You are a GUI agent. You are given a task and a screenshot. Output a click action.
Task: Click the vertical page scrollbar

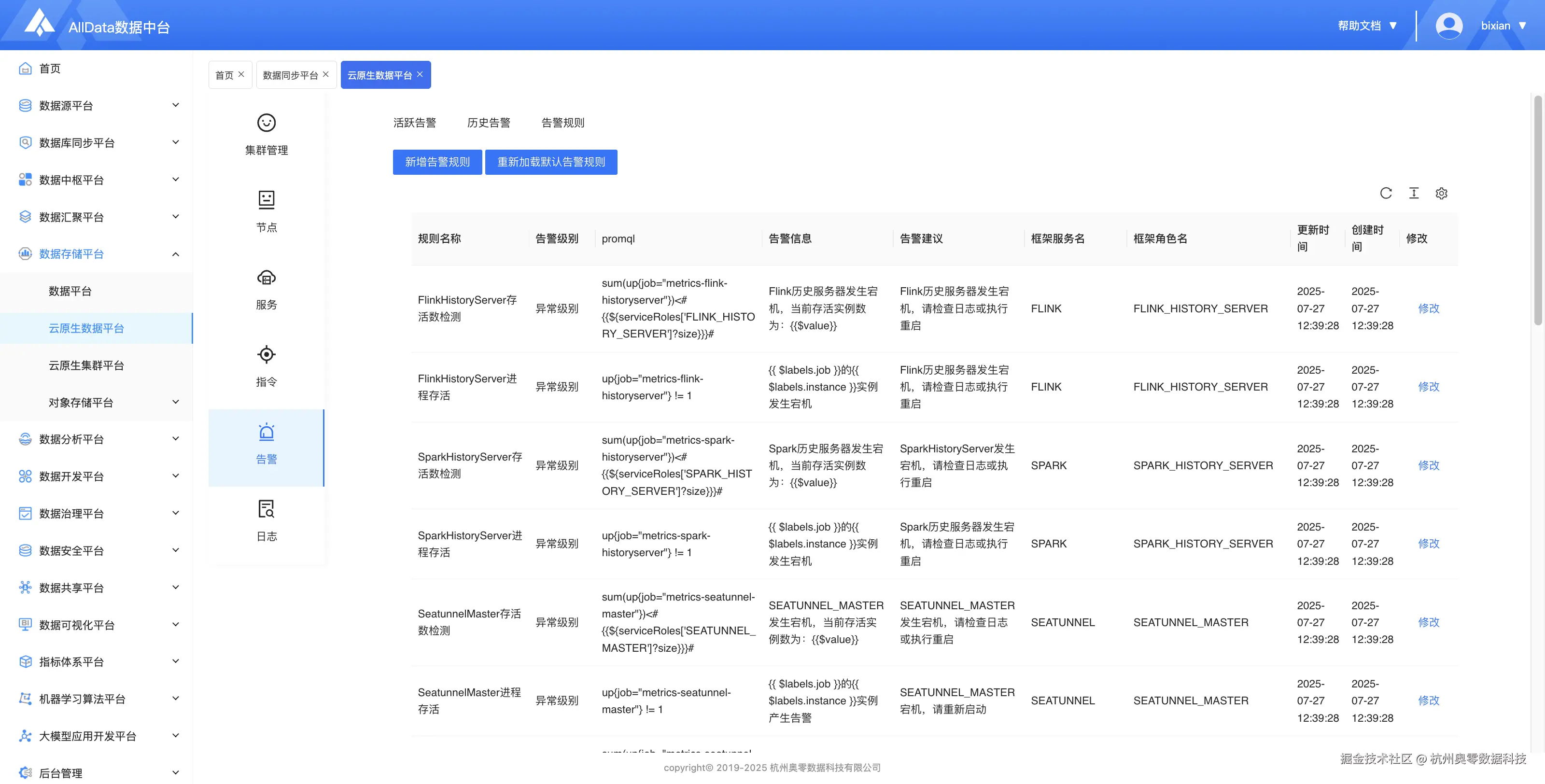pos(1537,210)
